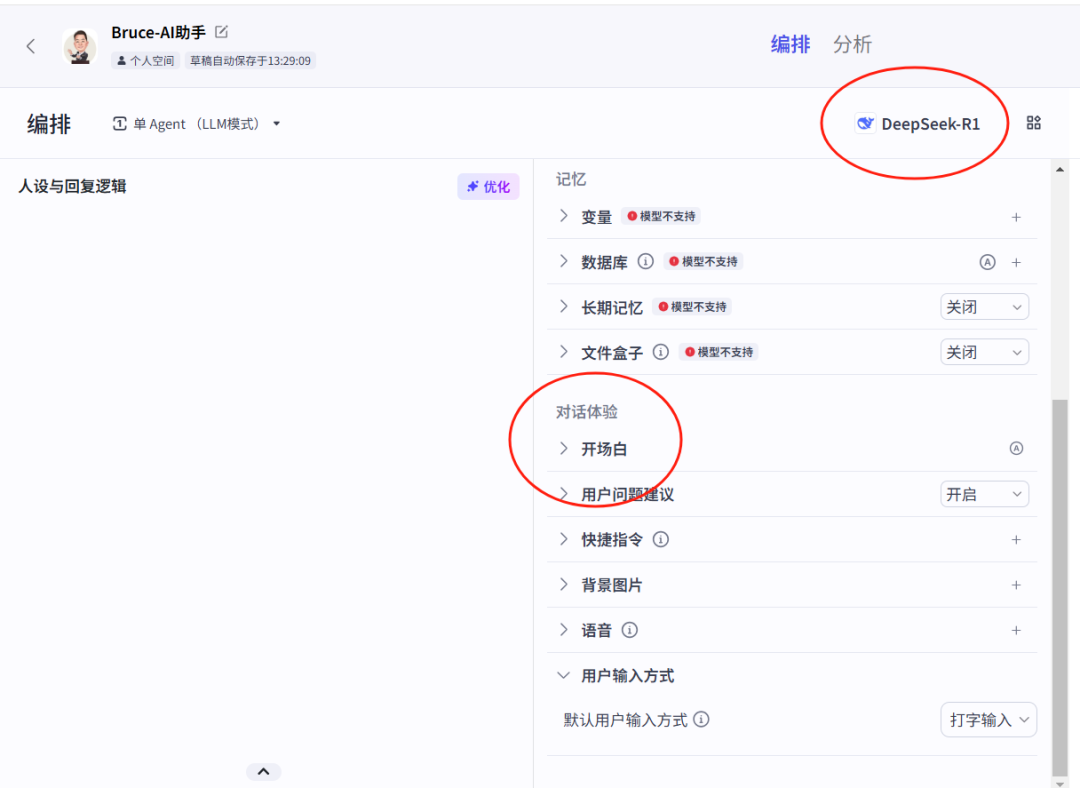1080x788 pixels.
Task: Show info for 默认用户输入方式
Action: point(701,719)
